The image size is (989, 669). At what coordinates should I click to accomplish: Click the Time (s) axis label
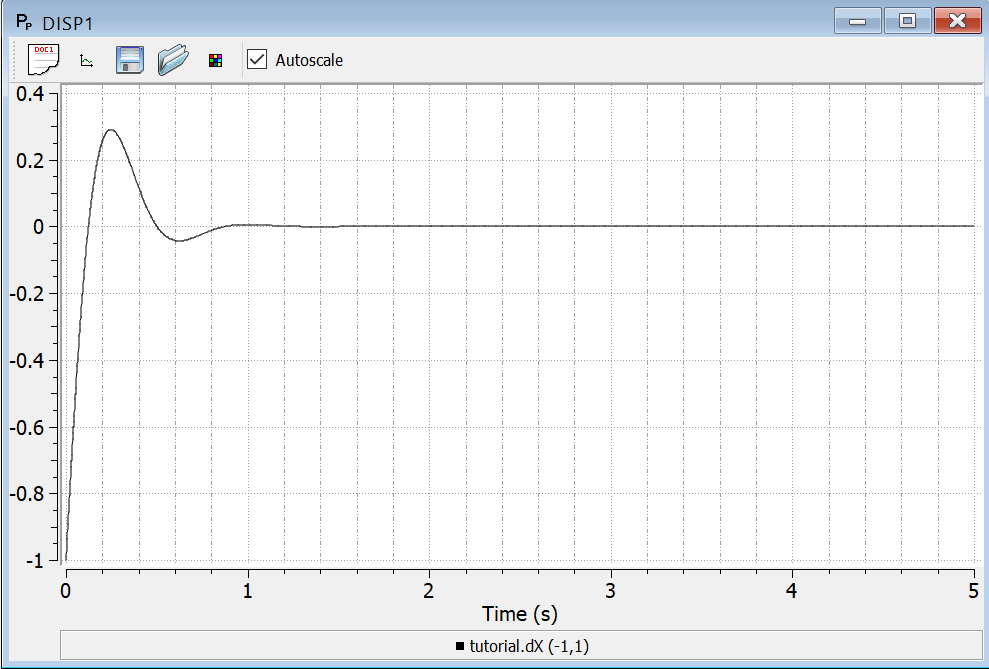click(520, 614)
